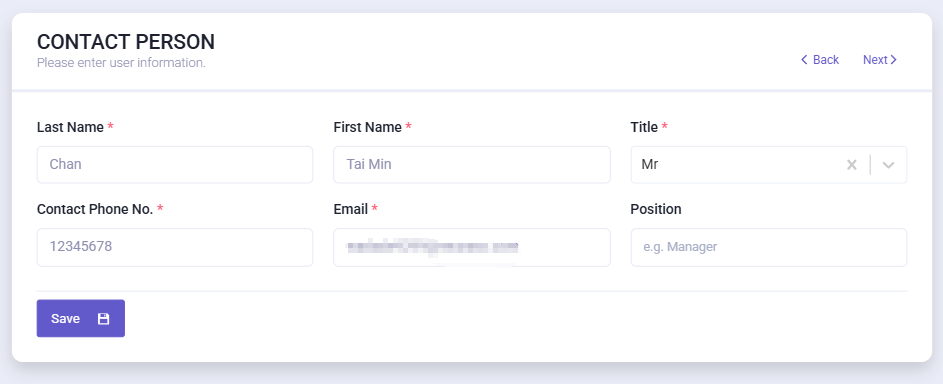Image resolution: width=943 pixels, height=384 pixels.
Task: Open the Title combo box showing Mr
Action: click(769, 165)
